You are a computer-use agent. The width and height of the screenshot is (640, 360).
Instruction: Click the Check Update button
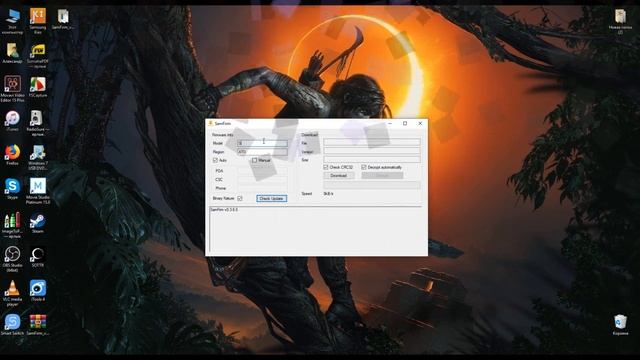click(x=271, y=198)
